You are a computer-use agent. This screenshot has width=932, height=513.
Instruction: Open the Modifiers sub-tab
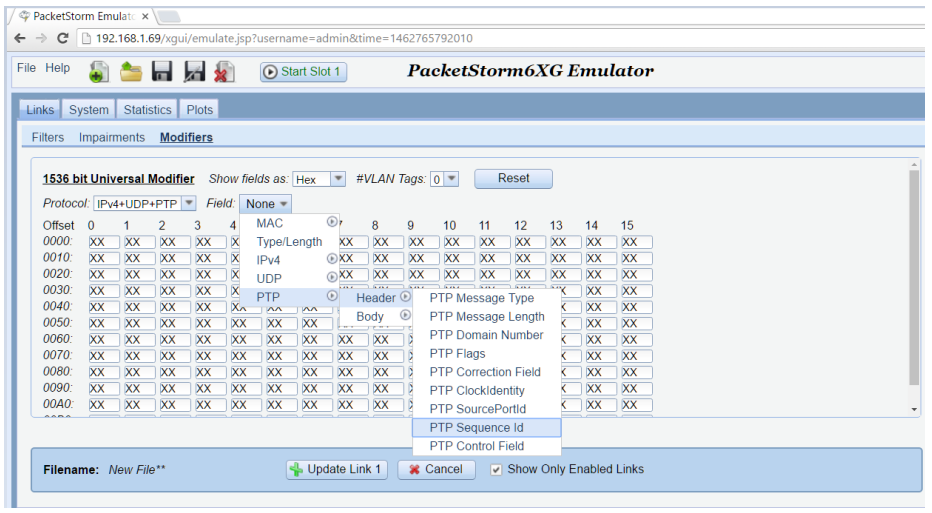[186, 137]
